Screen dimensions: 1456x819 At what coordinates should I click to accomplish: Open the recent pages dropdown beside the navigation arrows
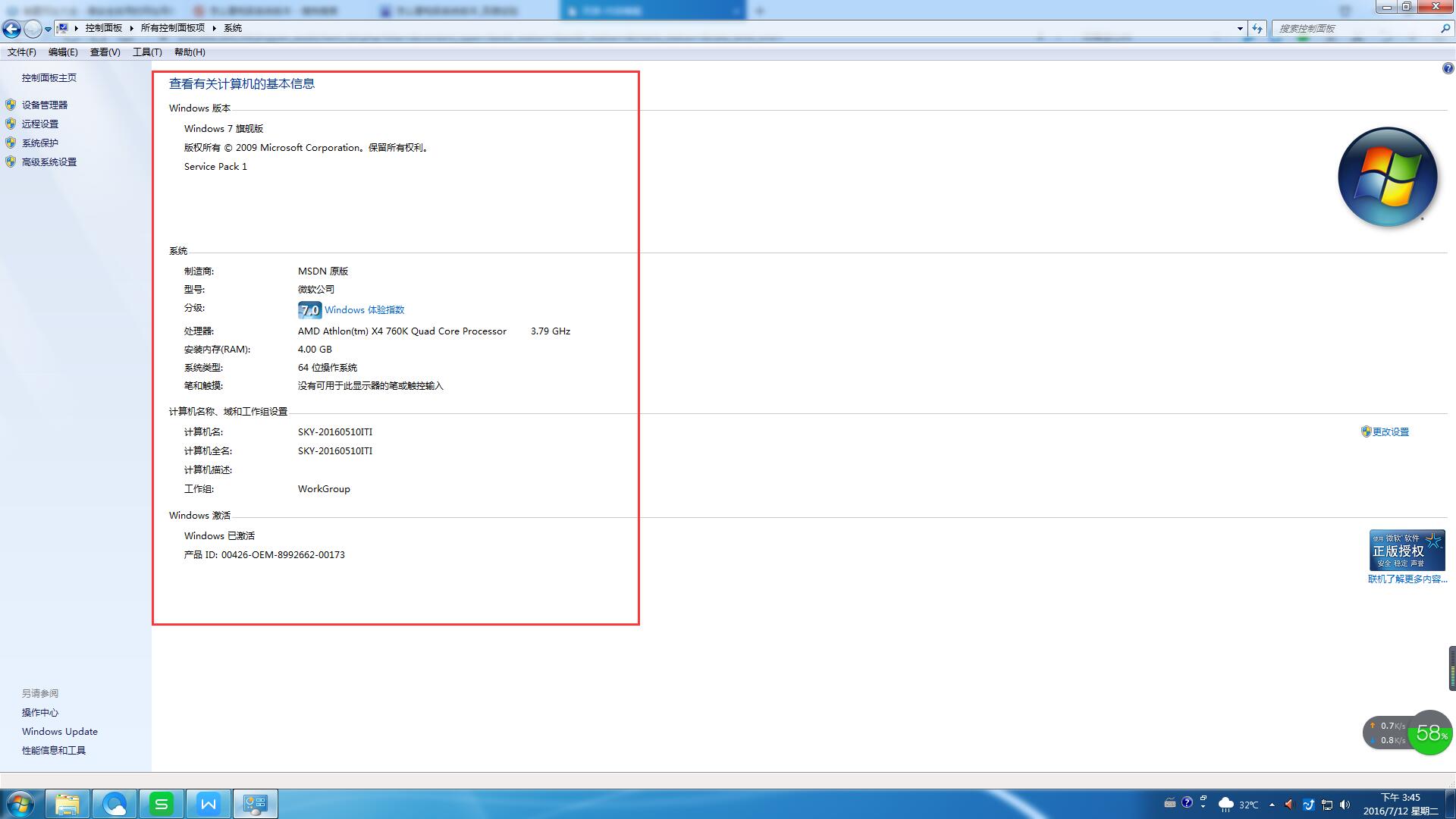pyautogui.click(x=48, y=29)
